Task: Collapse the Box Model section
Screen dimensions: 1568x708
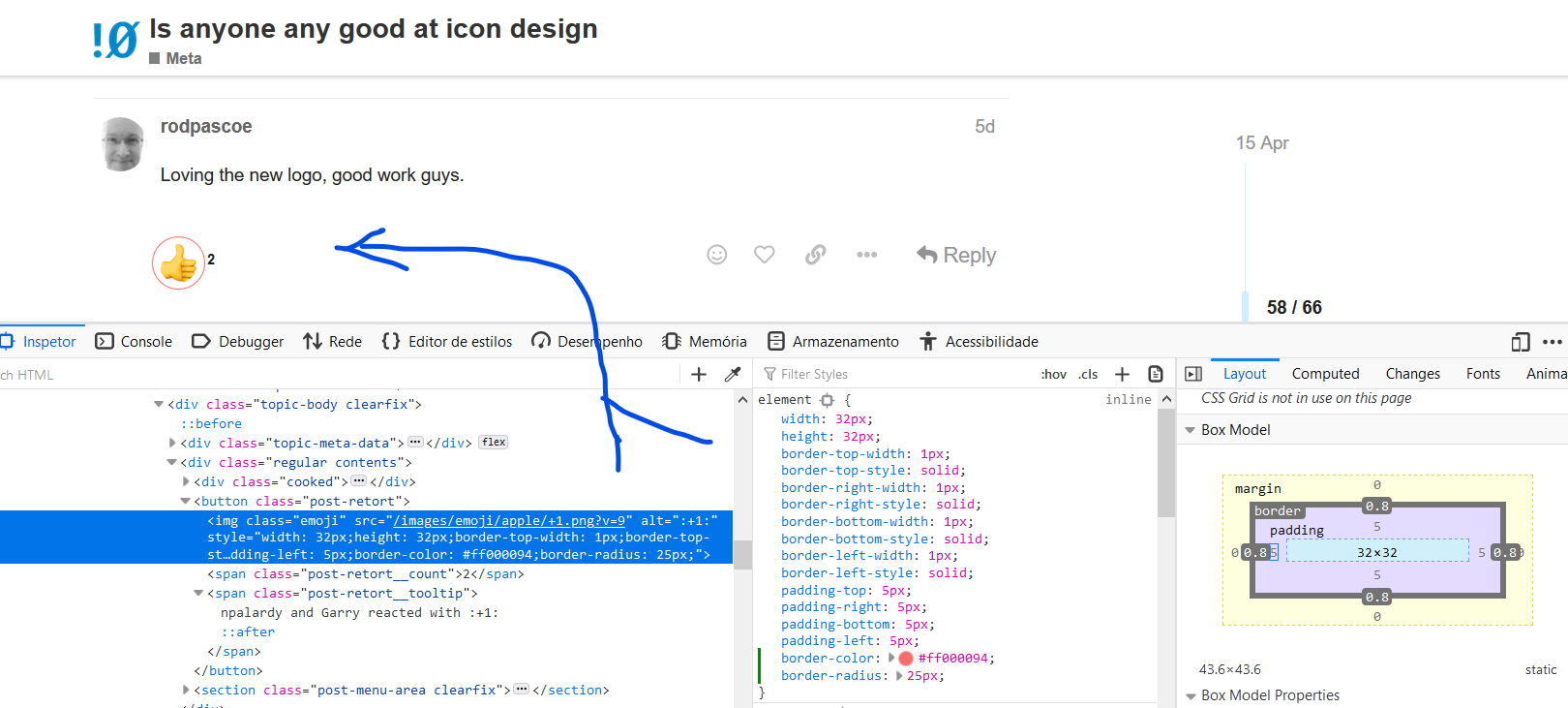Action: pos(1191,430)
